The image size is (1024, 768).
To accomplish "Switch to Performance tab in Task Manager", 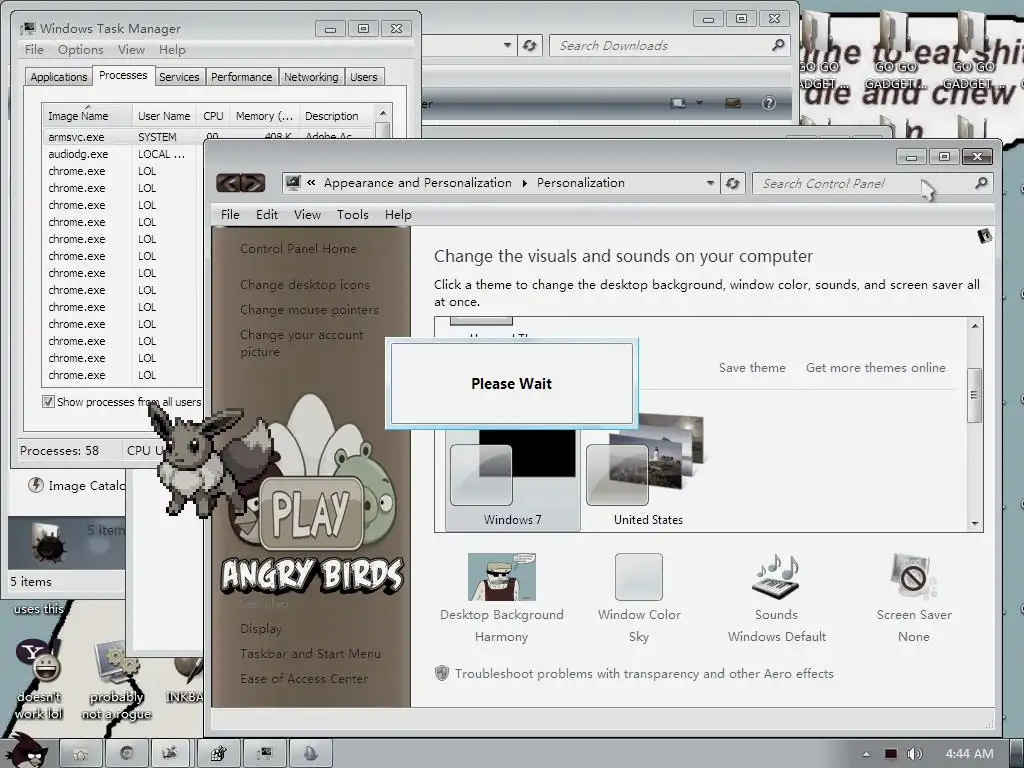I will point(242,77).
